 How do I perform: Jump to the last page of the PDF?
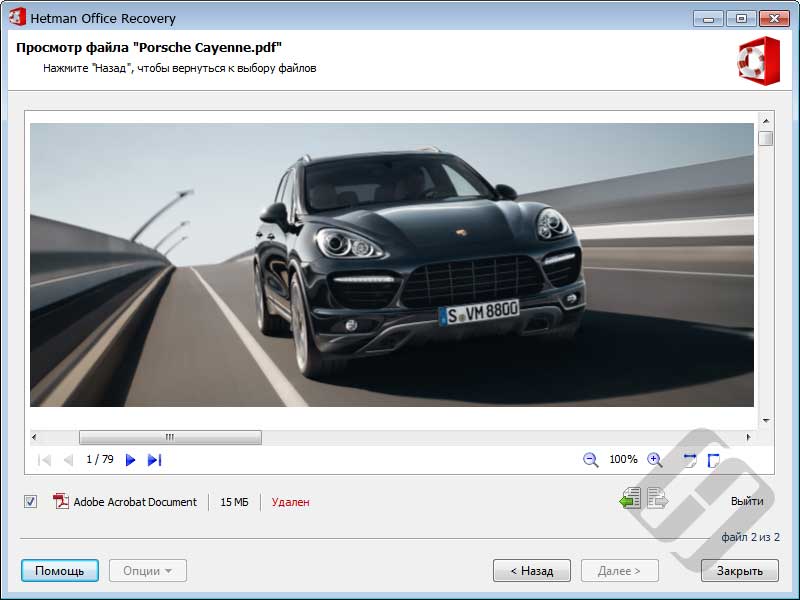(x=154, y=460)
